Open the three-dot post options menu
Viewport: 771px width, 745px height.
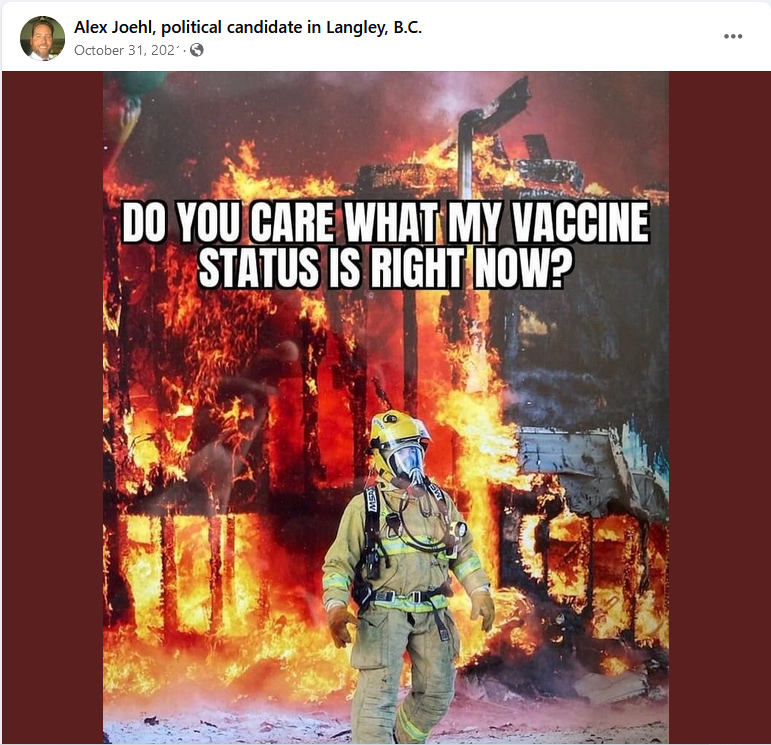tap(733, 36)
